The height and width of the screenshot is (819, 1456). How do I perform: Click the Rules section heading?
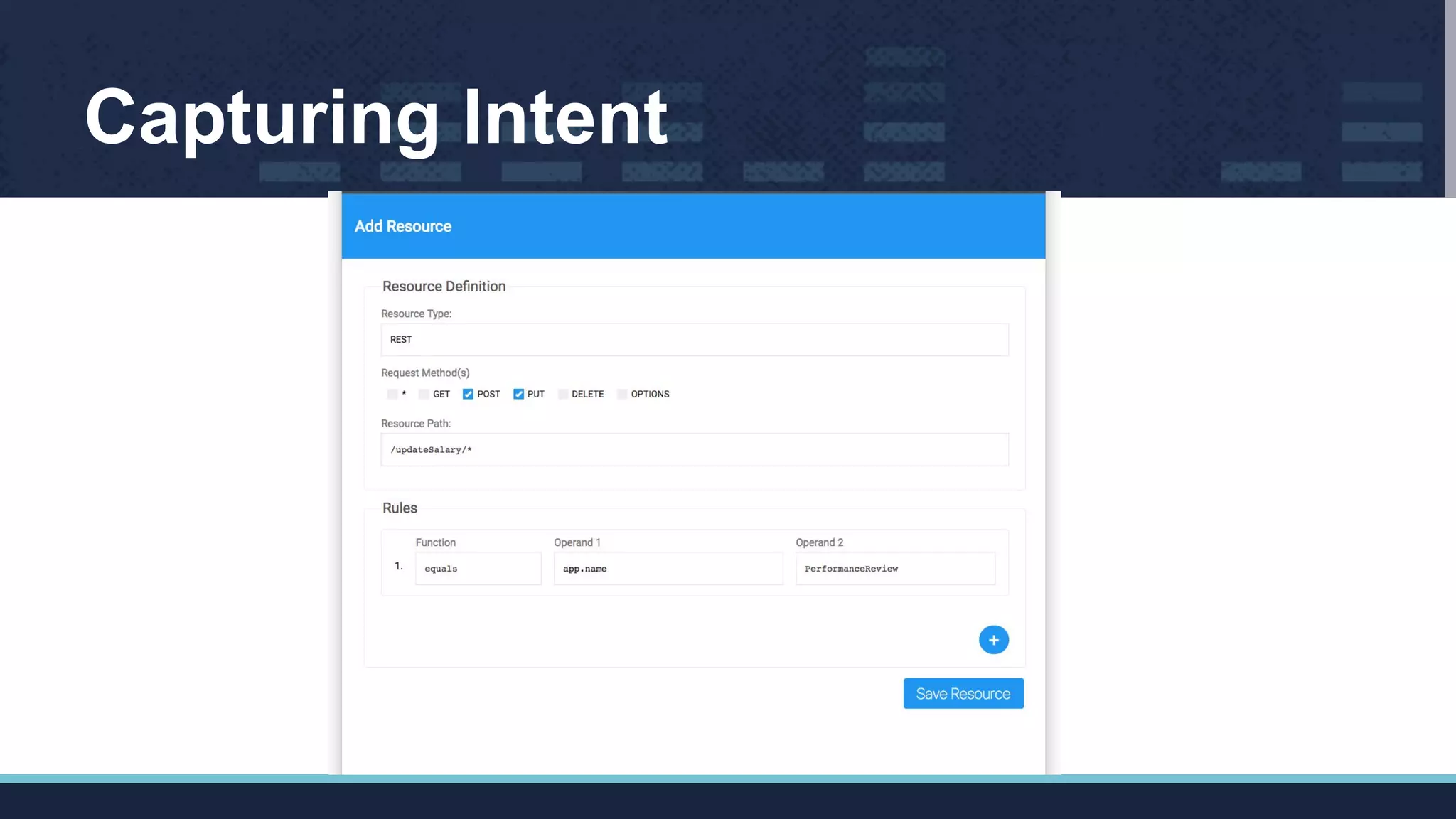click(x=400, y=508)
